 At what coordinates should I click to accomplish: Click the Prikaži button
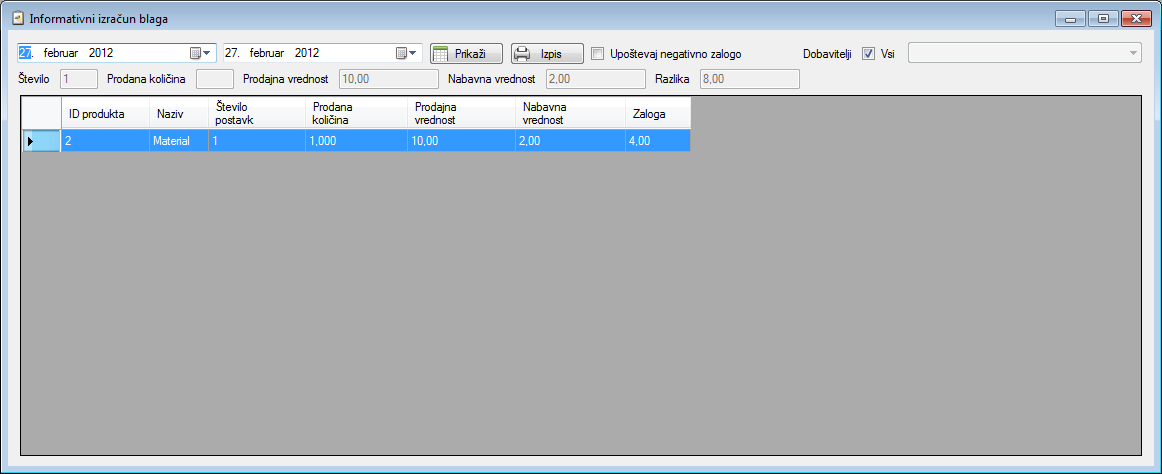click(466, 53)
